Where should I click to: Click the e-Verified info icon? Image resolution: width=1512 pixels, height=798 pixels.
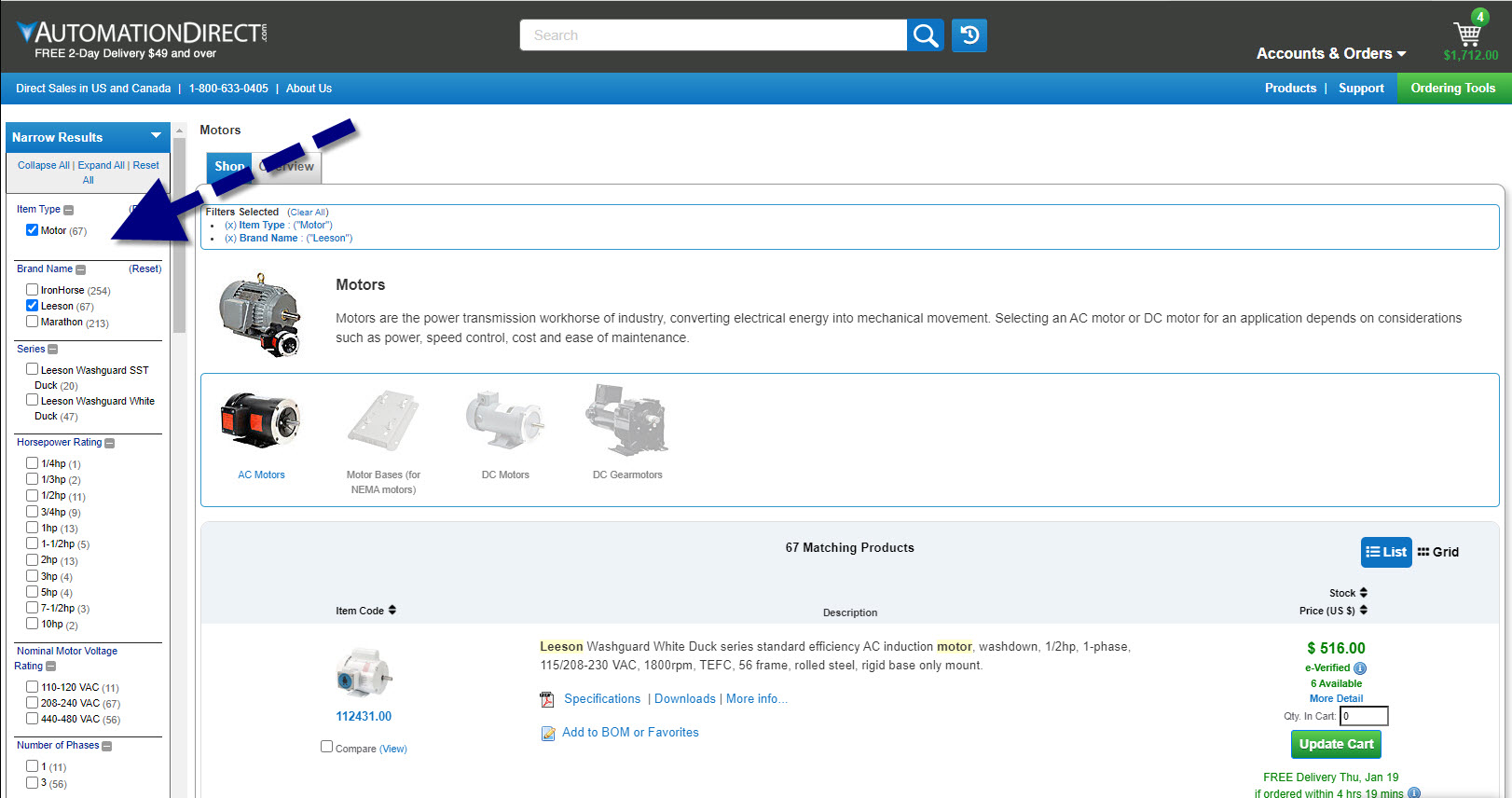pos(1360,668)
